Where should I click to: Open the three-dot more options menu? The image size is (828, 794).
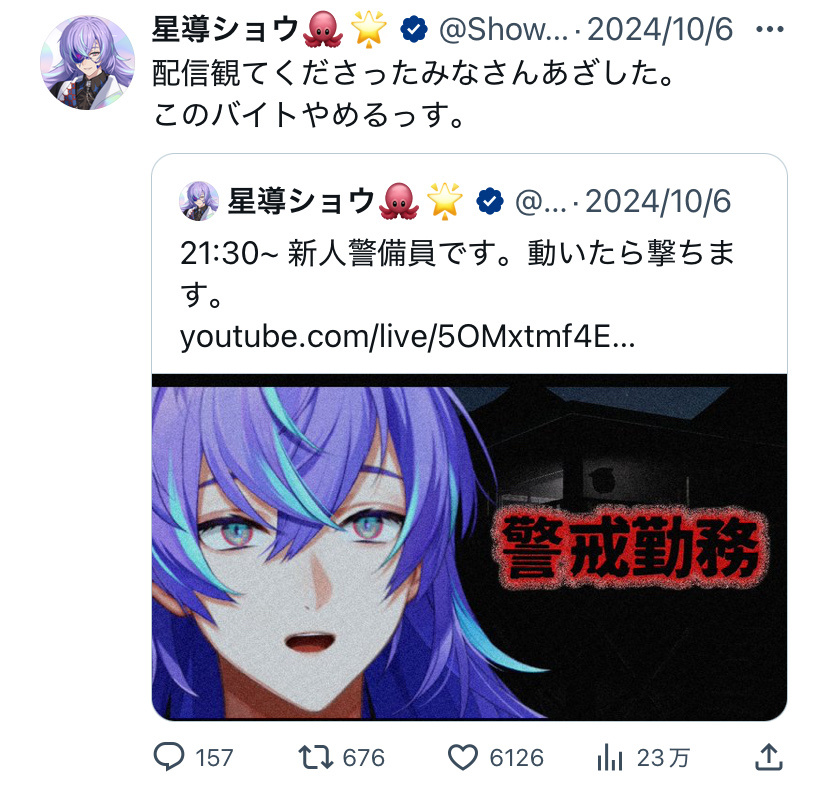[x=770, y=29]
